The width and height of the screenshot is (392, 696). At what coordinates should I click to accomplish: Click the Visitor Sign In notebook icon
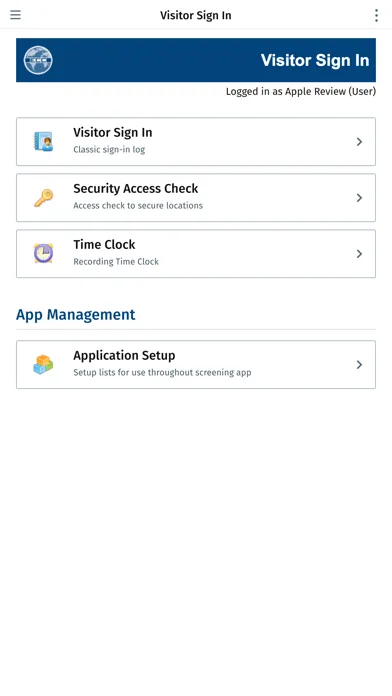(44, 142)
